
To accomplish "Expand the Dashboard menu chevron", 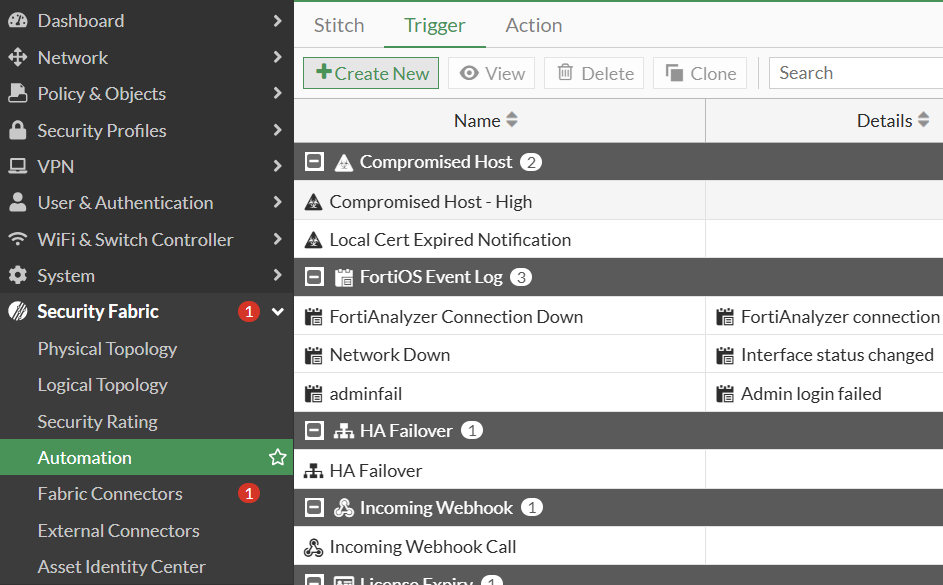I will 277,20.
